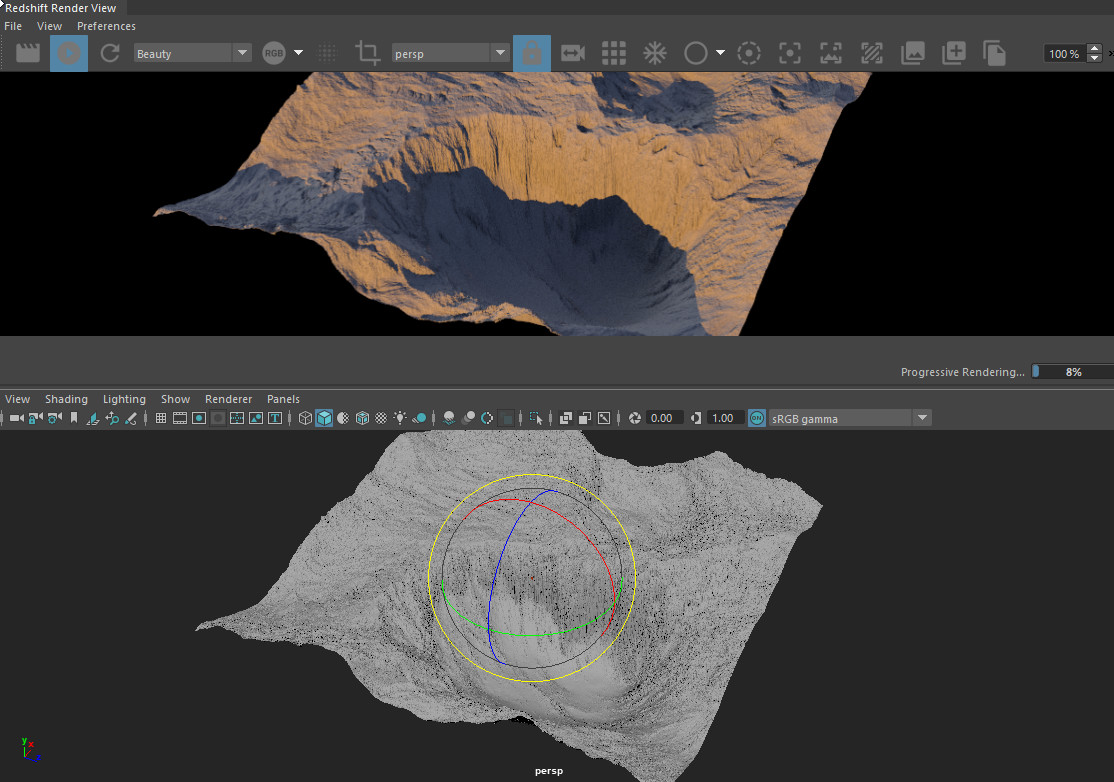Open the sRGB gamma color management dropdown
Image resolution: width=1114 pixels, height=782 pixels.
(849, 418)
